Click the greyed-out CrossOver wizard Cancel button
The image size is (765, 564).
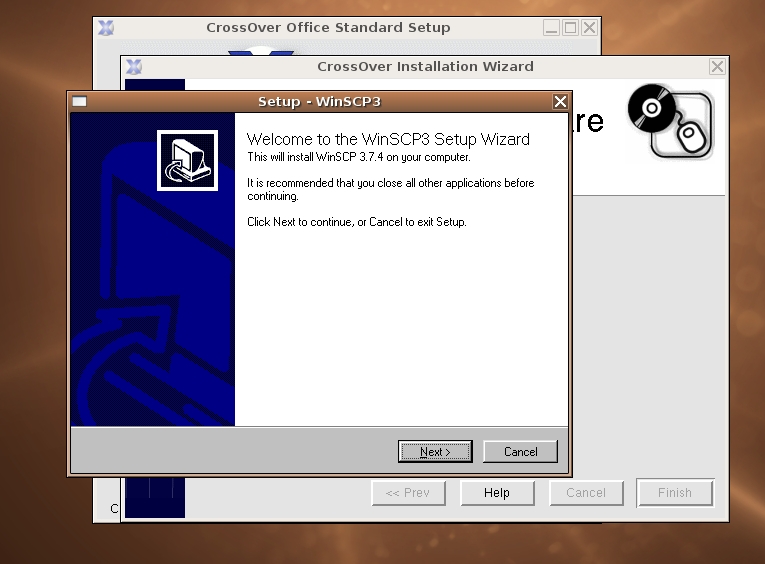coord(586,493)
